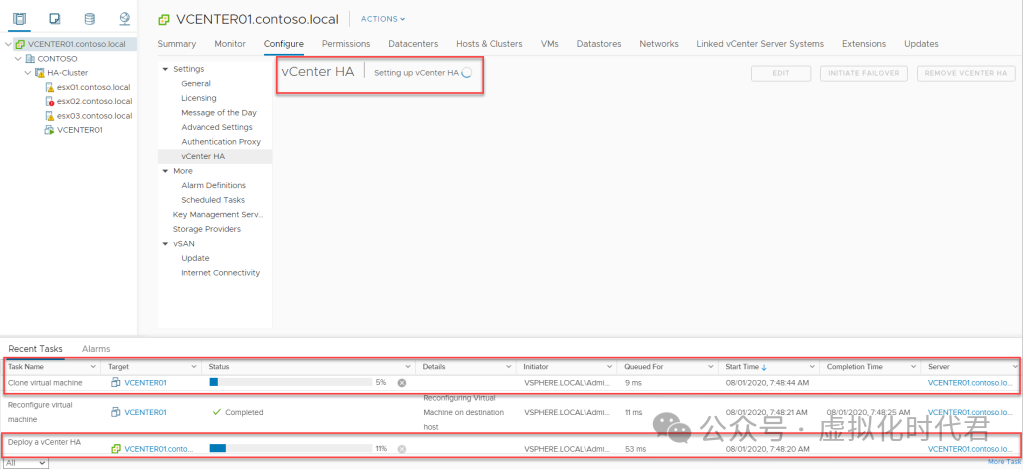The image size is (1023, 470).
Task: Collapse the CONTOSO datacenter node
Action: click(x=17, y=59)
